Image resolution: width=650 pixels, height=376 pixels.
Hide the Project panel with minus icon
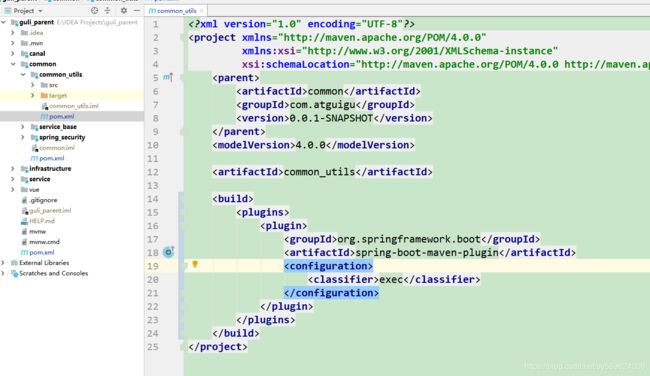pos(137,10)
